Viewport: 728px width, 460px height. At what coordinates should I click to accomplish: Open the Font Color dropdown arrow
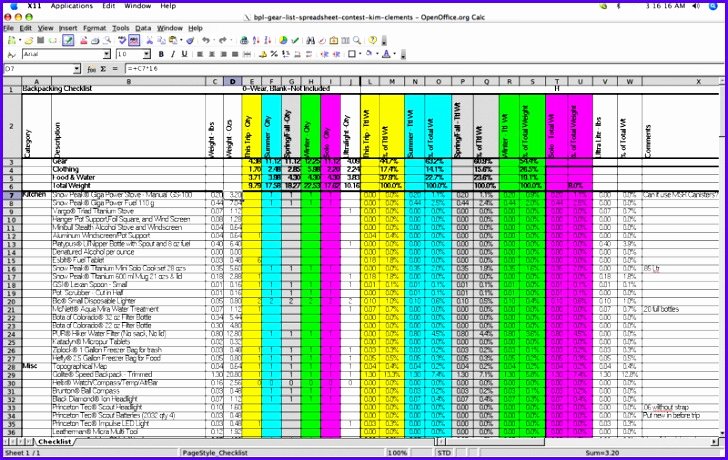(x=395, y=54)
